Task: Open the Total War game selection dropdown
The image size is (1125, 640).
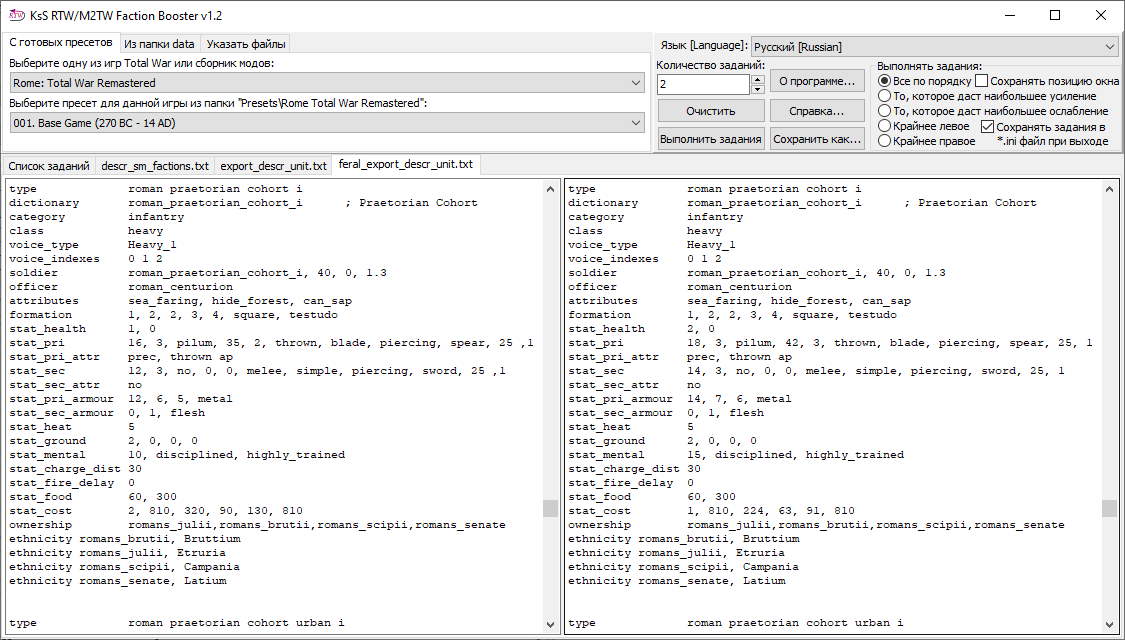Action: (x=326, y=83)
